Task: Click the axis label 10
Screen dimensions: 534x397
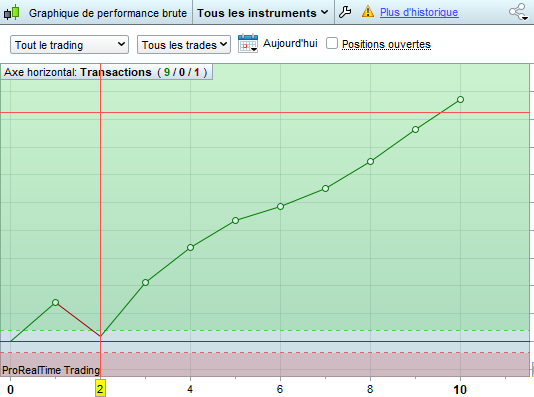Action: click(x=460, y=389)
